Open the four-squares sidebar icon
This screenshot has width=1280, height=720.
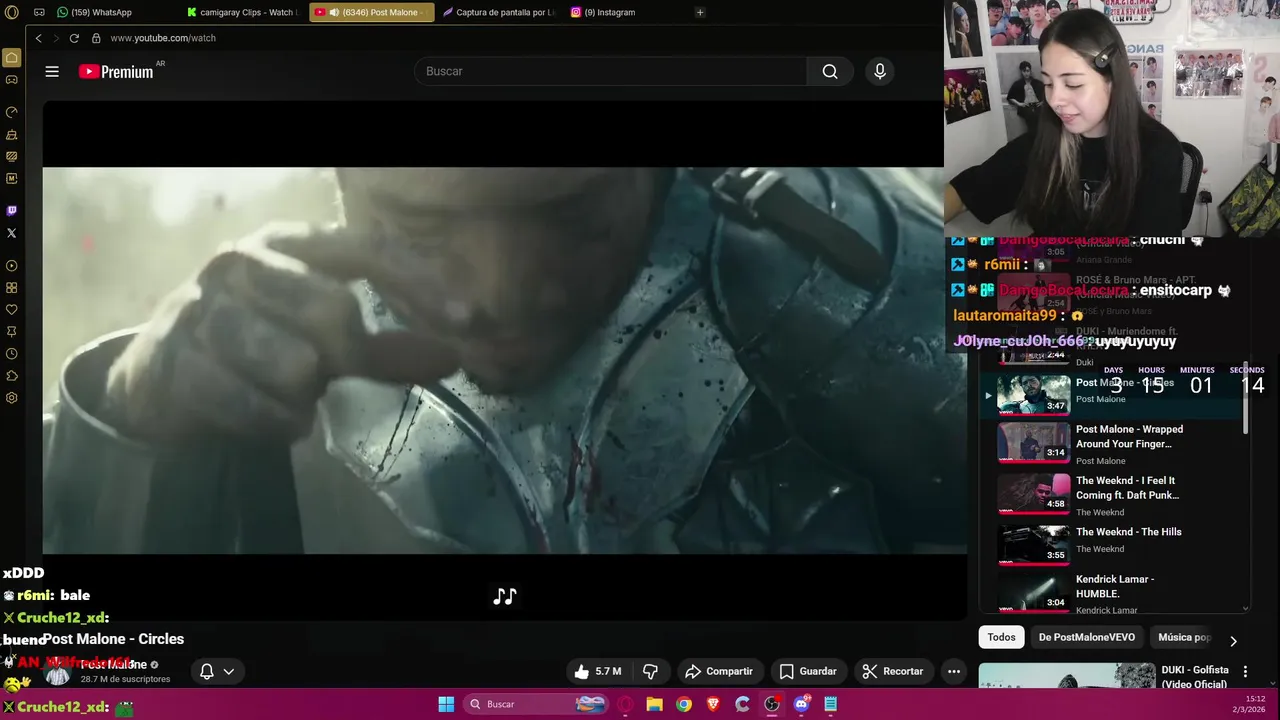pyautogui.click(x=12, y=288)
